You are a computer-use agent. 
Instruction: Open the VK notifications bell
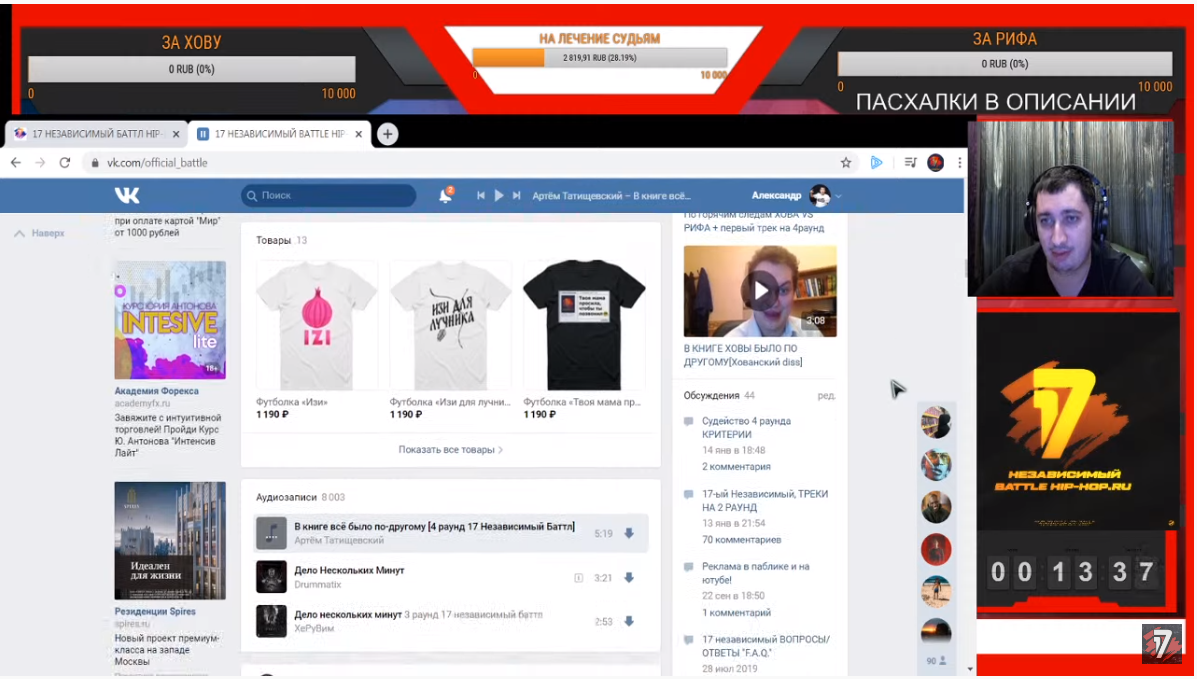coord(445,196)
